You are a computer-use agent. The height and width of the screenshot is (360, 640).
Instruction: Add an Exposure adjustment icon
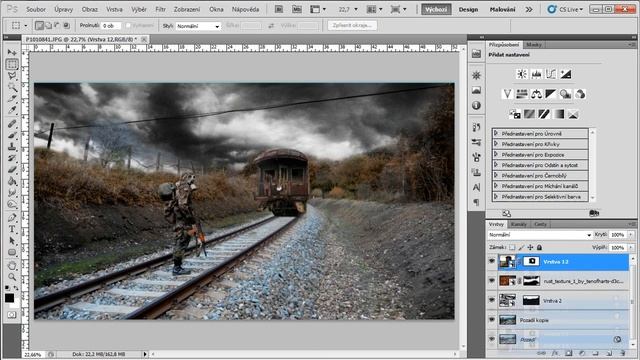tap(565, 74)
